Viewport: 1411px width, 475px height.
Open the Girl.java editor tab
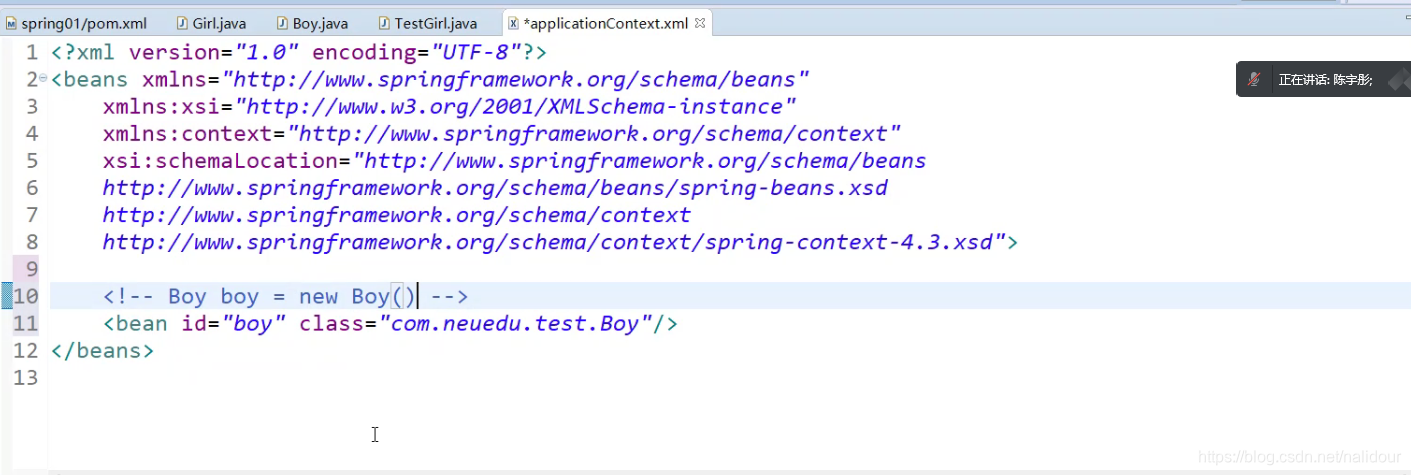pos(211,22)
